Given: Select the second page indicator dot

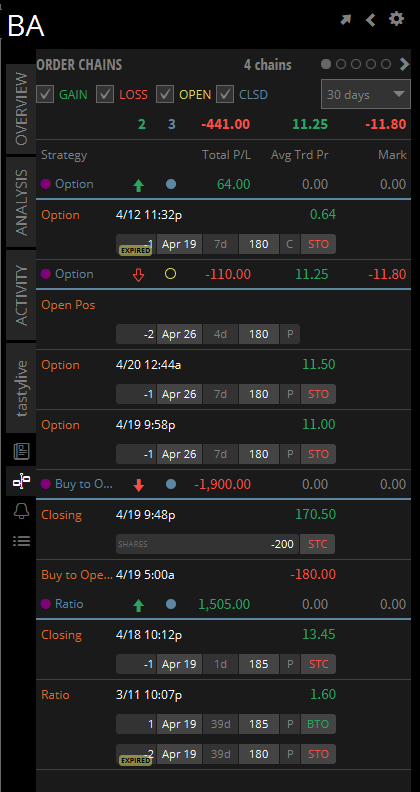Looking at the screenshot, I should 341,64.
